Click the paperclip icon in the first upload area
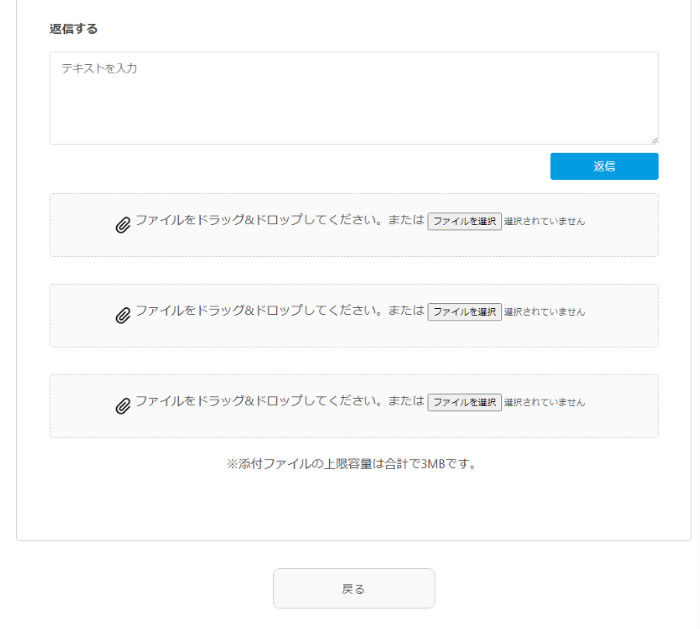 (x=123, y=225)
